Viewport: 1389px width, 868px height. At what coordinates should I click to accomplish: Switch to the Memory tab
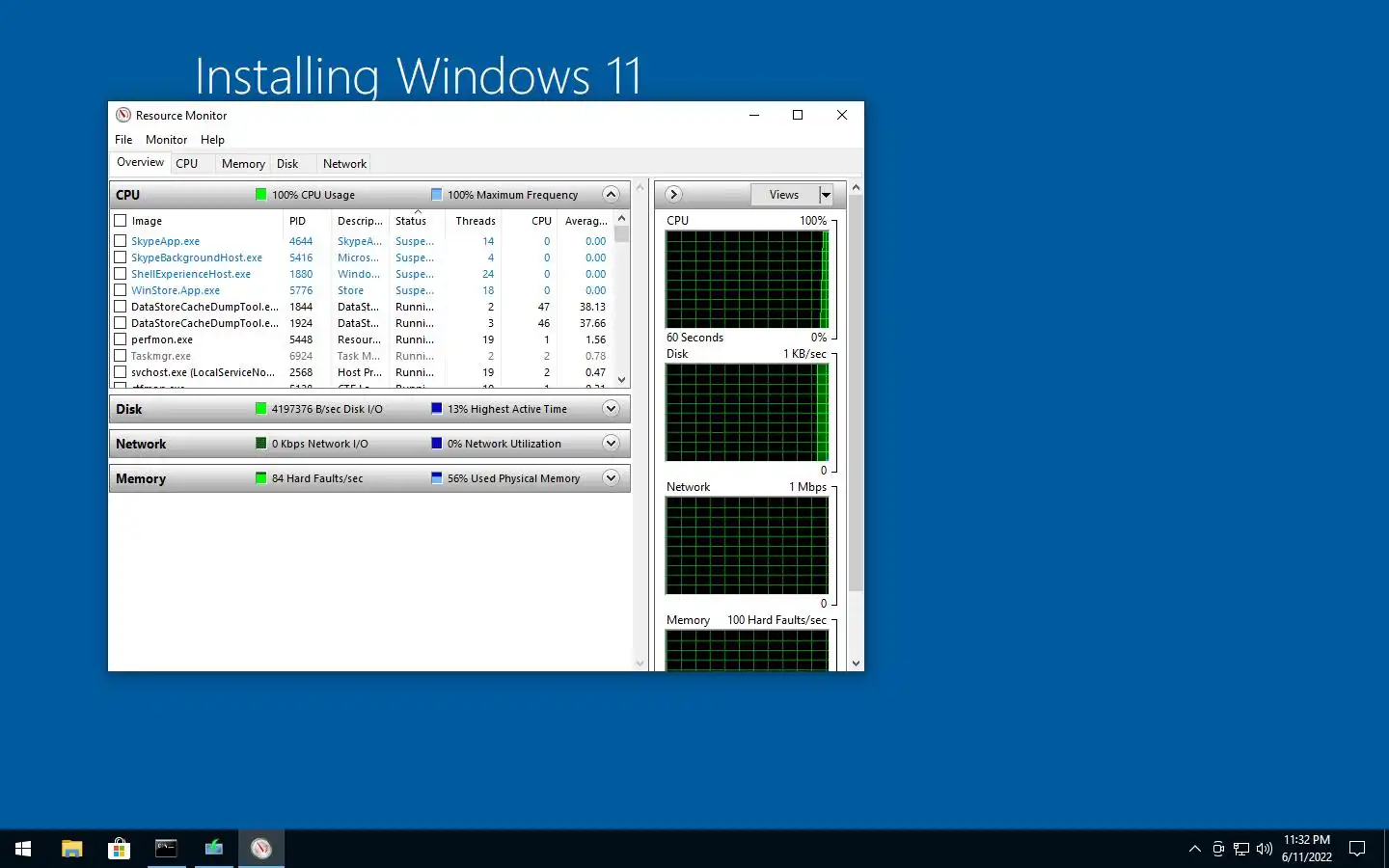[x=243, y=164]
